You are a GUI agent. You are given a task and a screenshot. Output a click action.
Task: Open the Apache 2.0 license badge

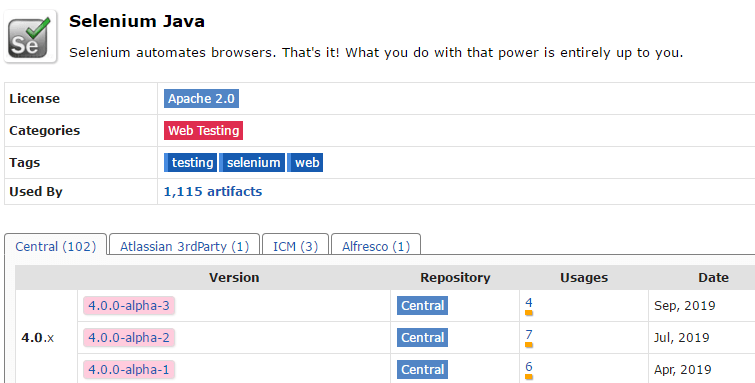[201, 98]
